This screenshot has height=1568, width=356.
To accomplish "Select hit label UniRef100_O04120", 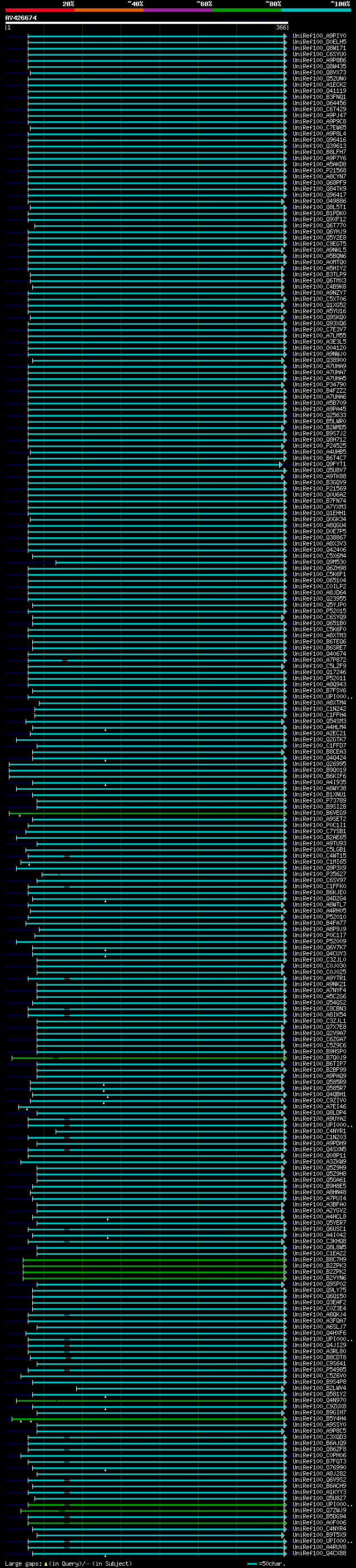I will click(319, 348).
